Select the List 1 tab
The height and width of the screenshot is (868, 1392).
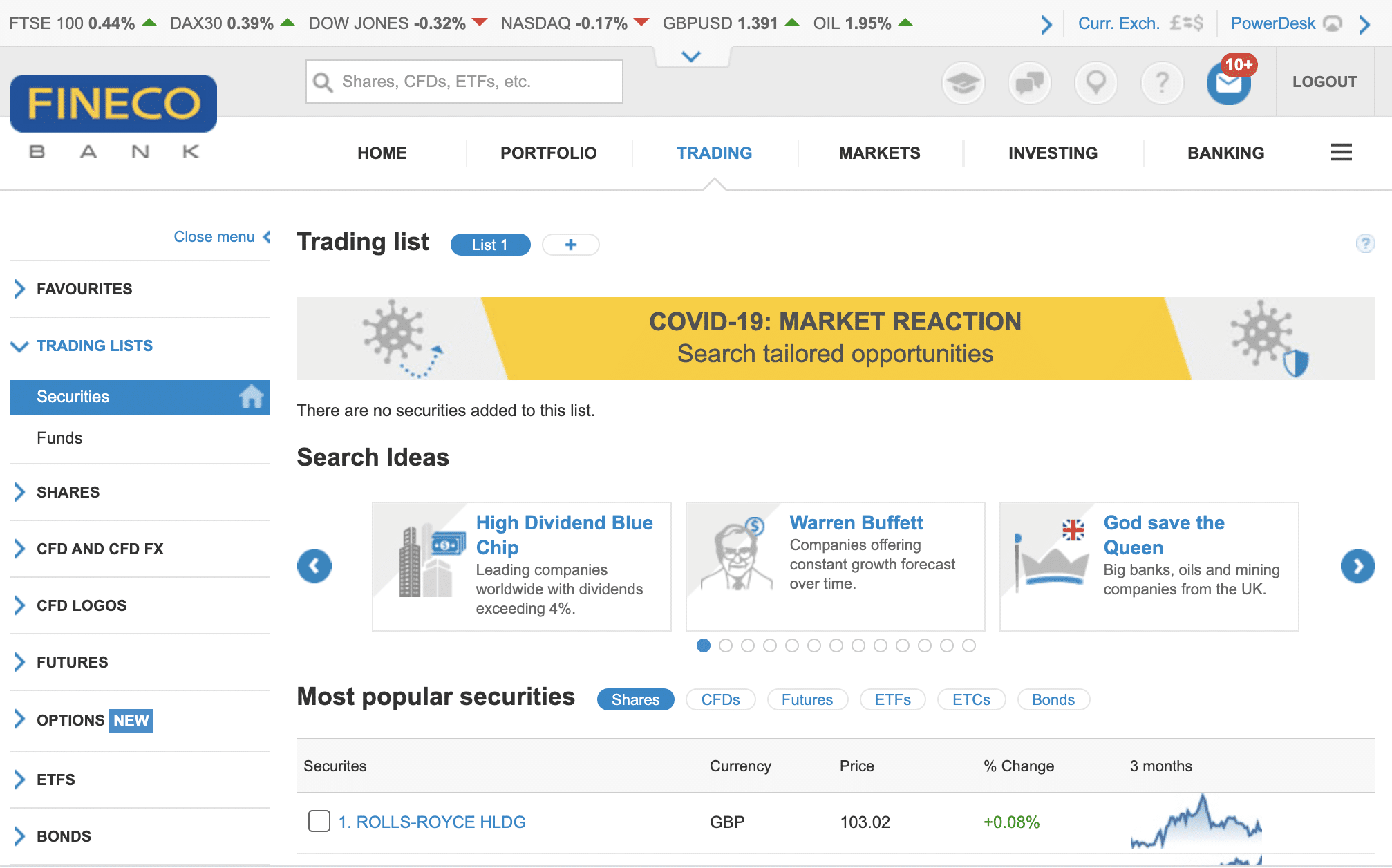[x=491, y=245]
